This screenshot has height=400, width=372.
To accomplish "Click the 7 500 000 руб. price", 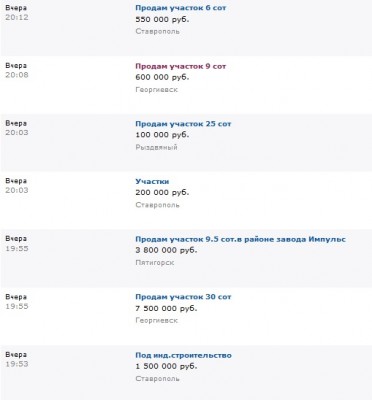I will [x=166, y=308].
